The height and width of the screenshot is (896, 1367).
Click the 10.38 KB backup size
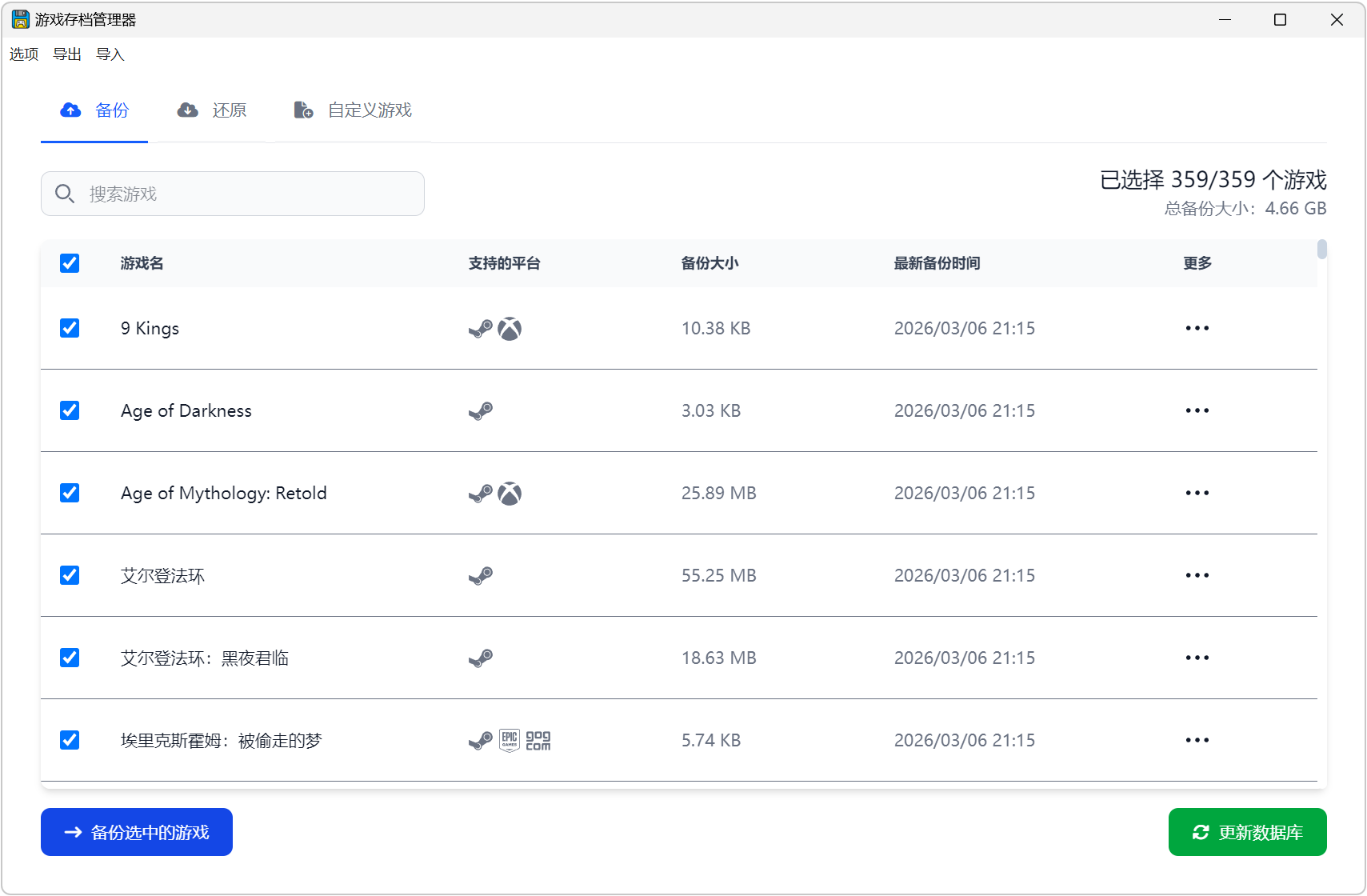tap(716, 328)
